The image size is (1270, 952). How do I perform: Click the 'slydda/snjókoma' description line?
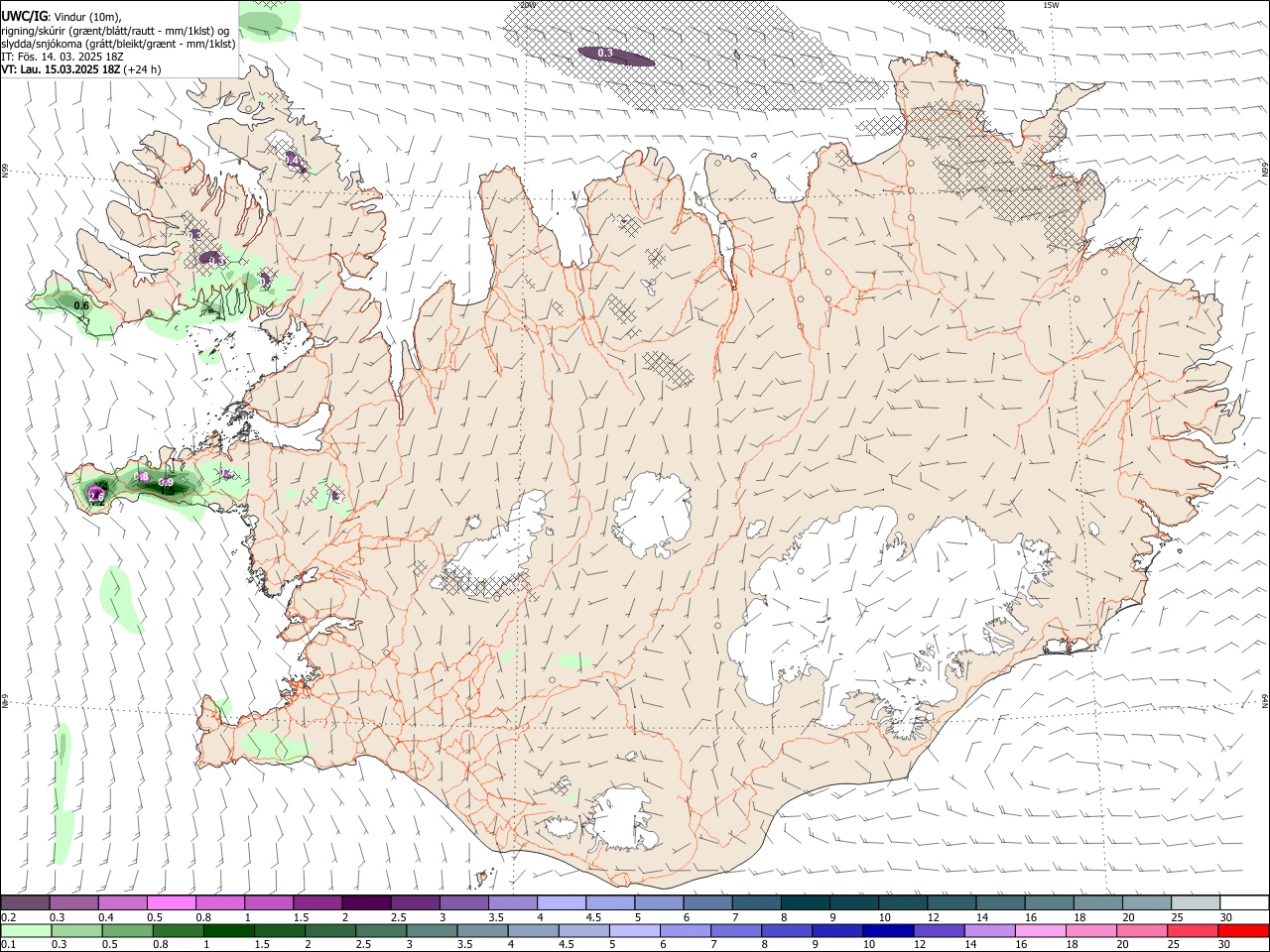click(118, 44)
